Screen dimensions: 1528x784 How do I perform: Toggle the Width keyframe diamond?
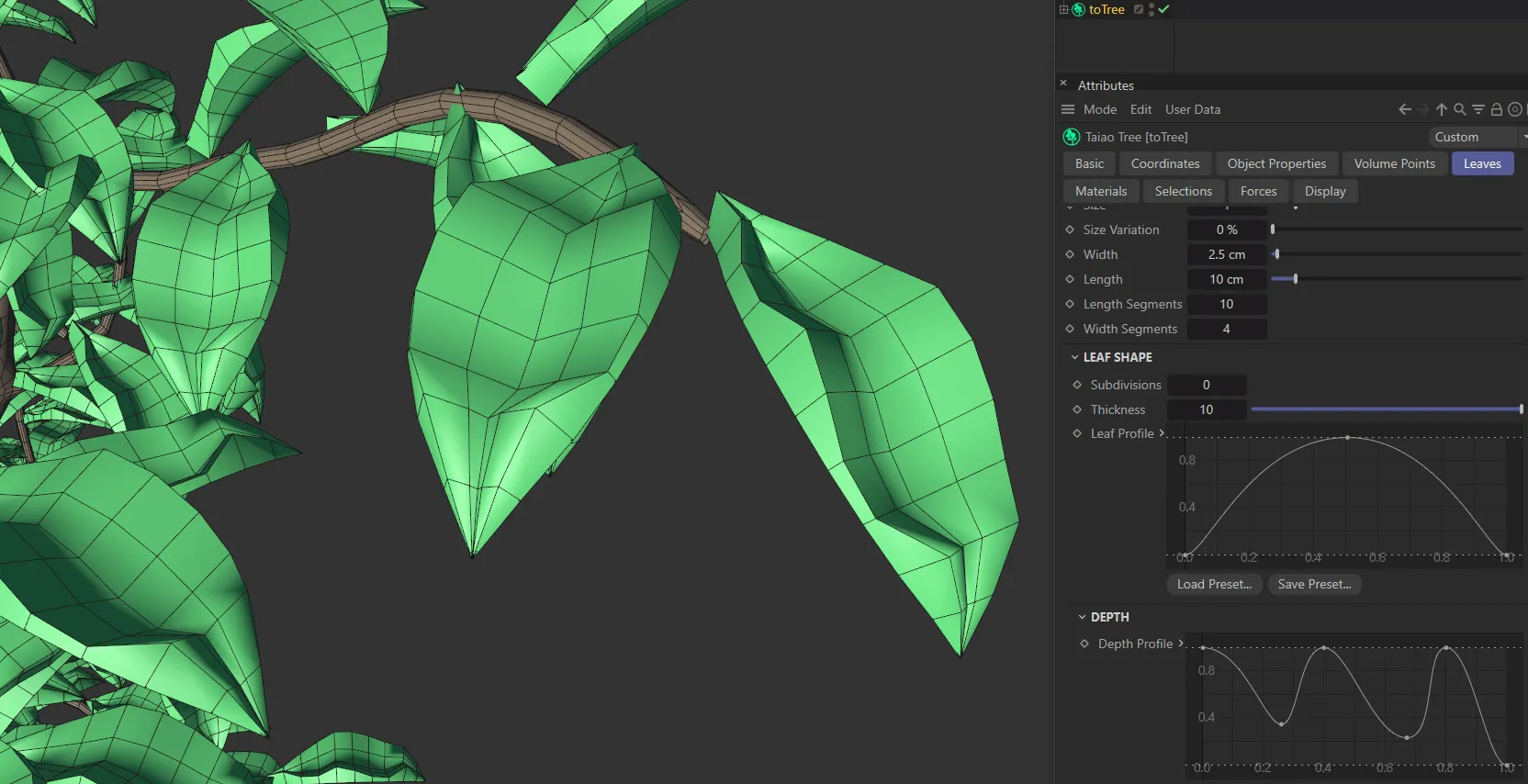(x=1070, y=254)
